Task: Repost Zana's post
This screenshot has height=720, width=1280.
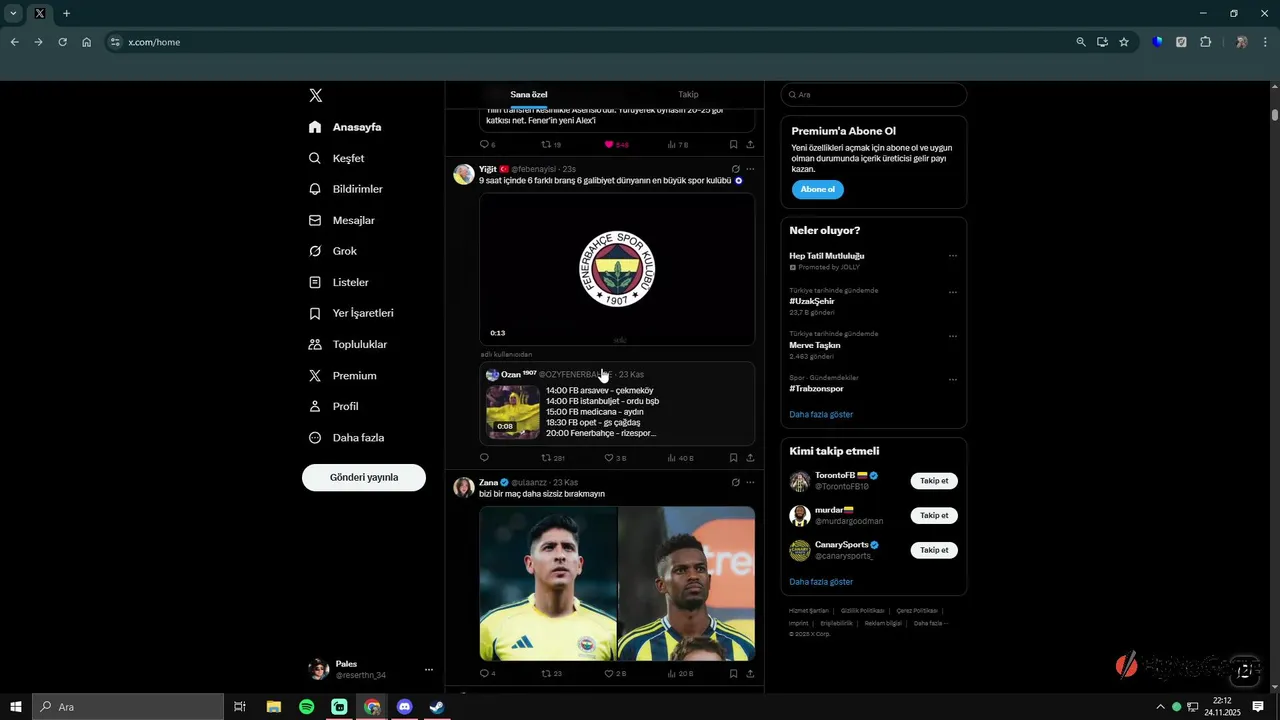Action: pos(552,674)
